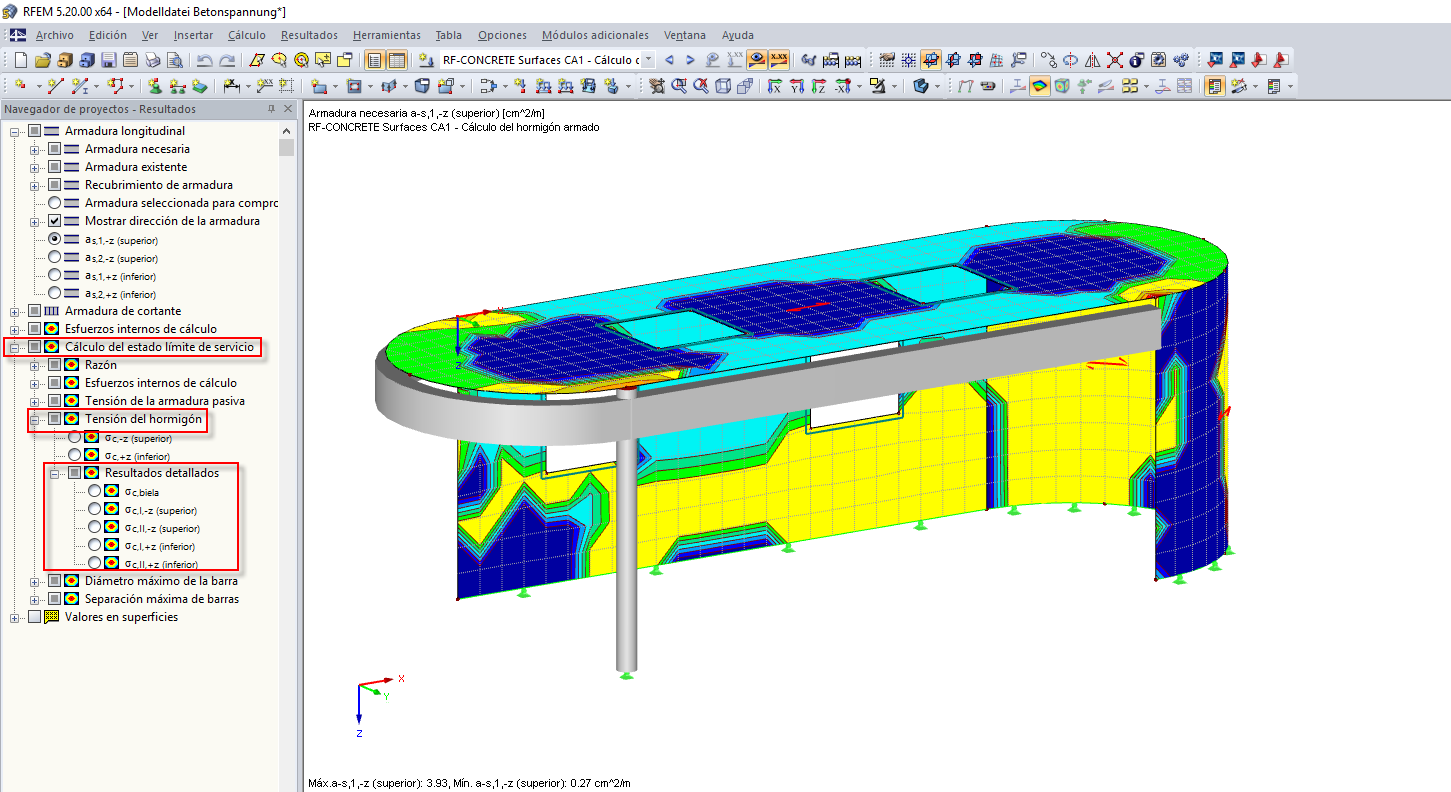
Task: Click the red X delete icon
Action: (1114, 60)
